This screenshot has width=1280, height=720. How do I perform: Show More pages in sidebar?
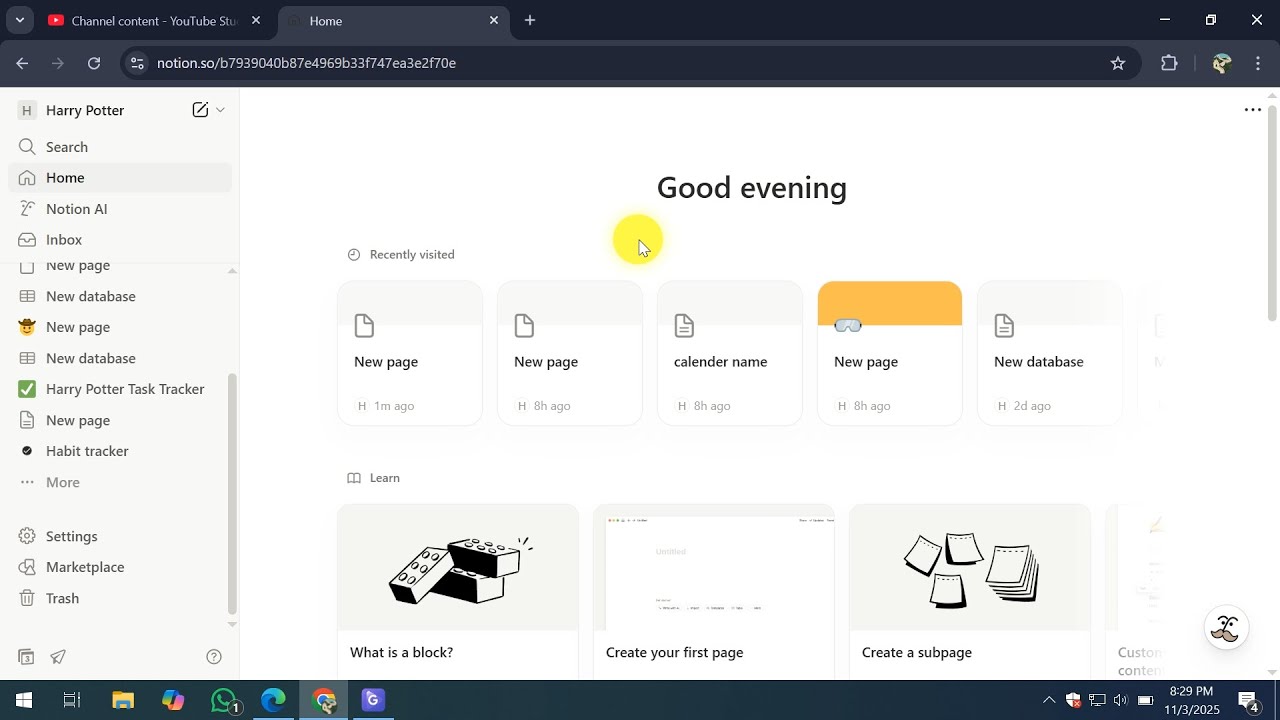coord(120,482)
